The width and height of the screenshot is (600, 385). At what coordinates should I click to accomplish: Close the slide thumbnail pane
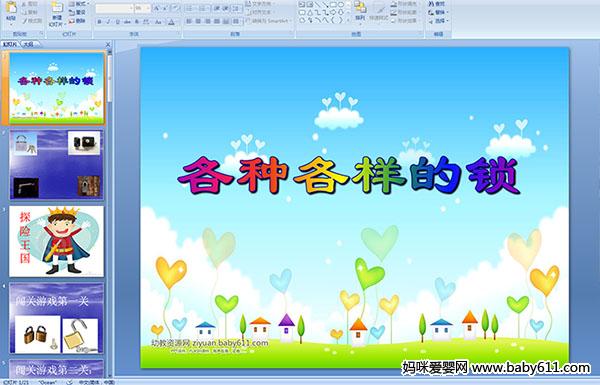tap(108, 44)
